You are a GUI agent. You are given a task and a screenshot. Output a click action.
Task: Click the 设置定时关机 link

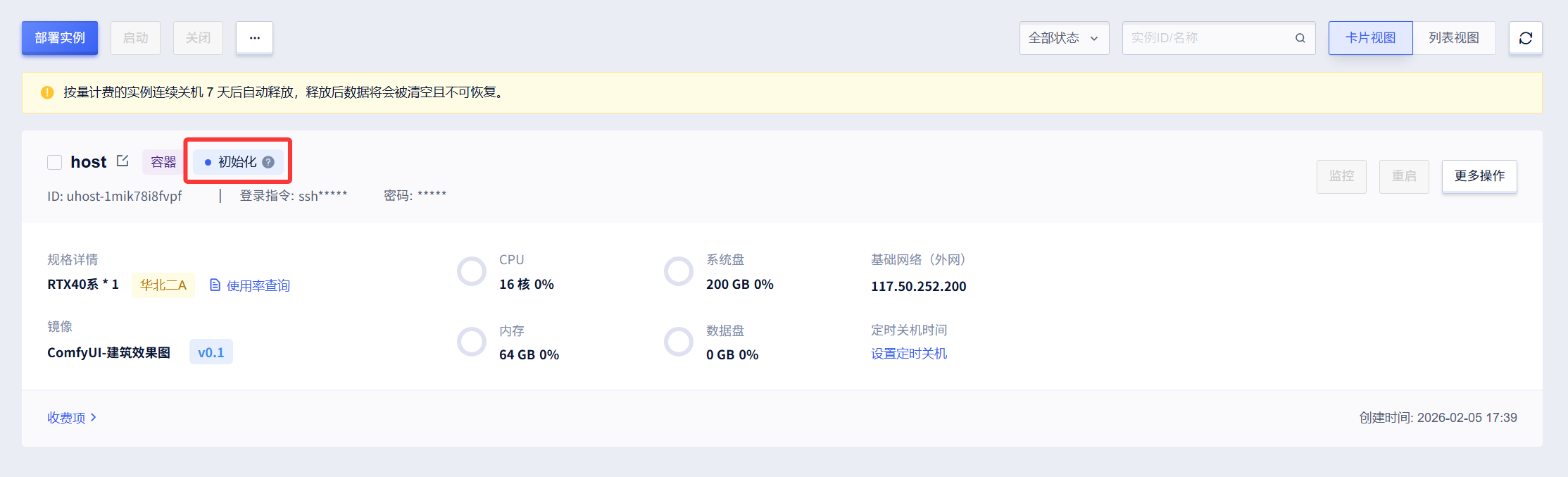point(908,354)
